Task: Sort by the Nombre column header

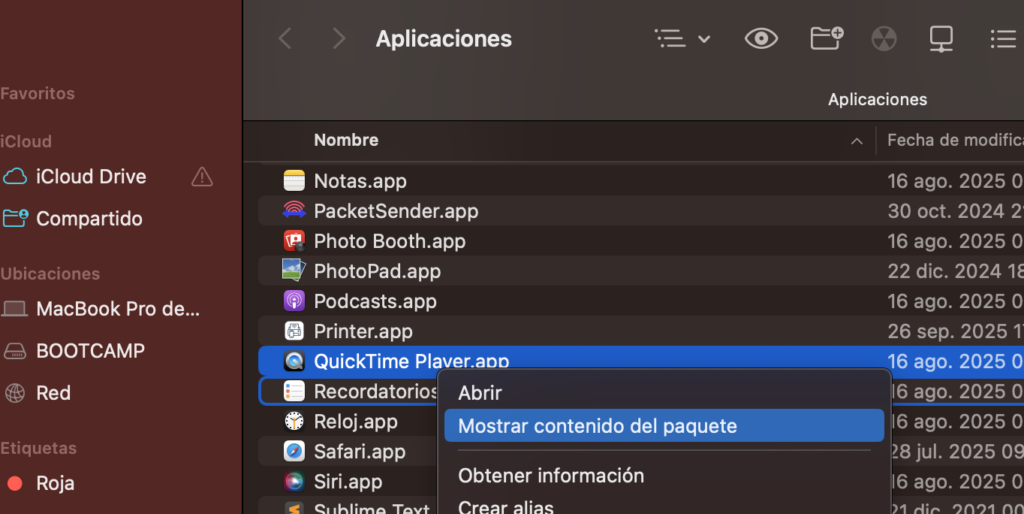Action: click(x=346, y=141)
